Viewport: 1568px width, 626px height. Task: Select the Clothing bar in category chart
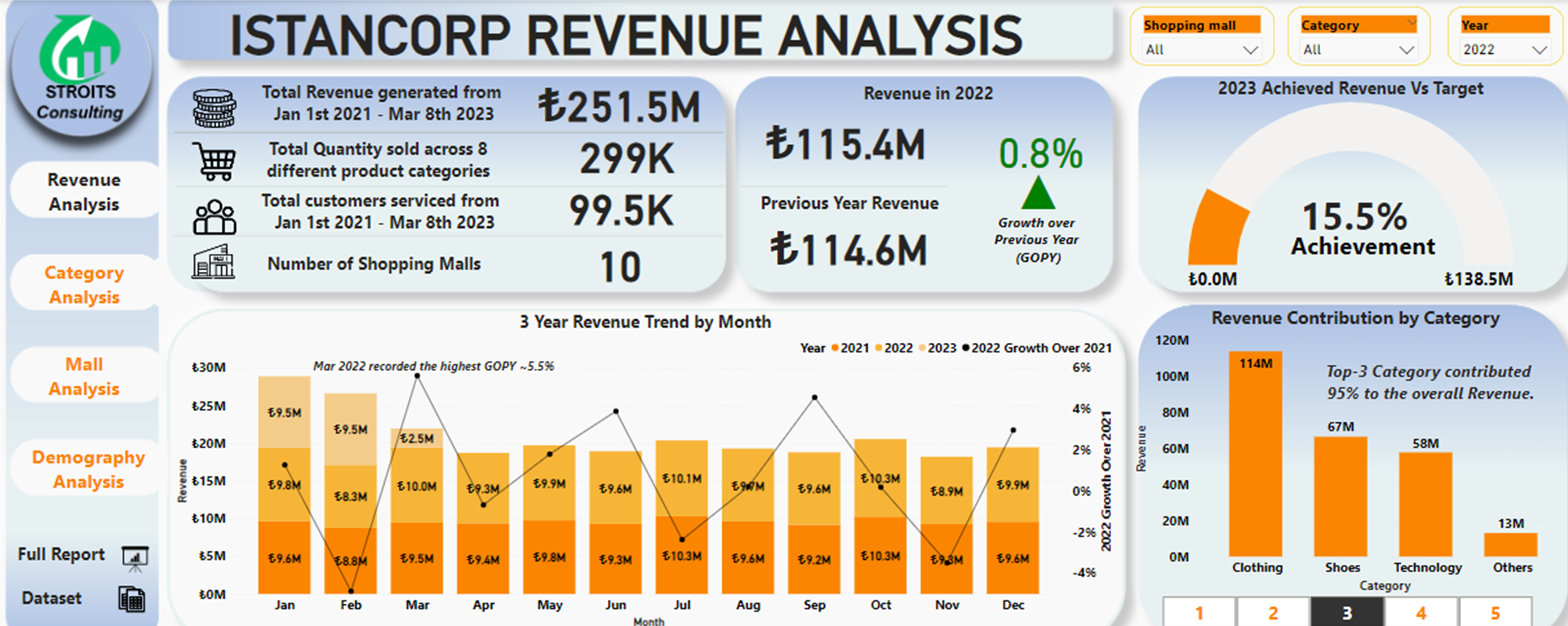point(1256,455)
